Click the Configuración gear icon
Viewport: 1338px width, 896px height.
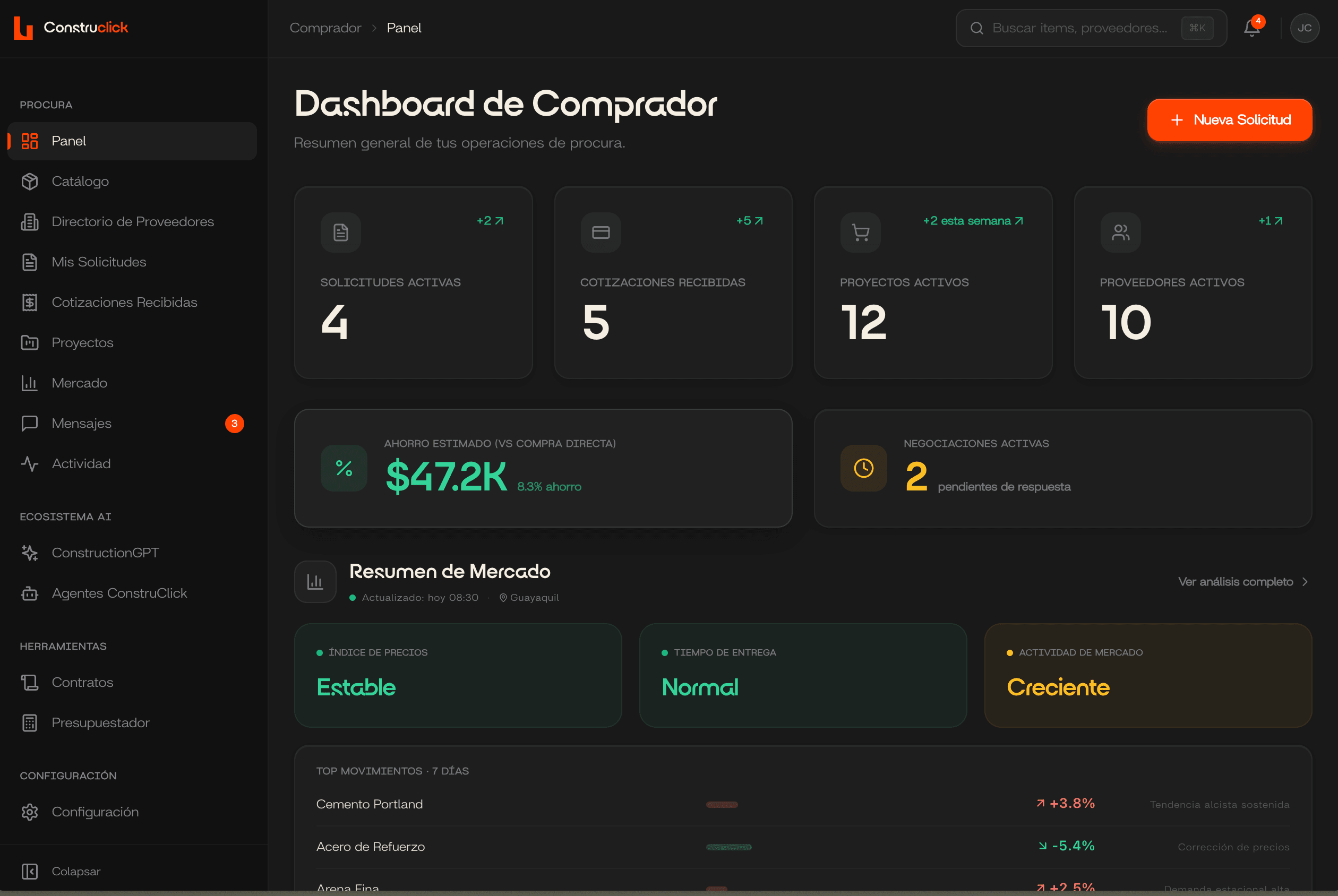pos(29,812)
